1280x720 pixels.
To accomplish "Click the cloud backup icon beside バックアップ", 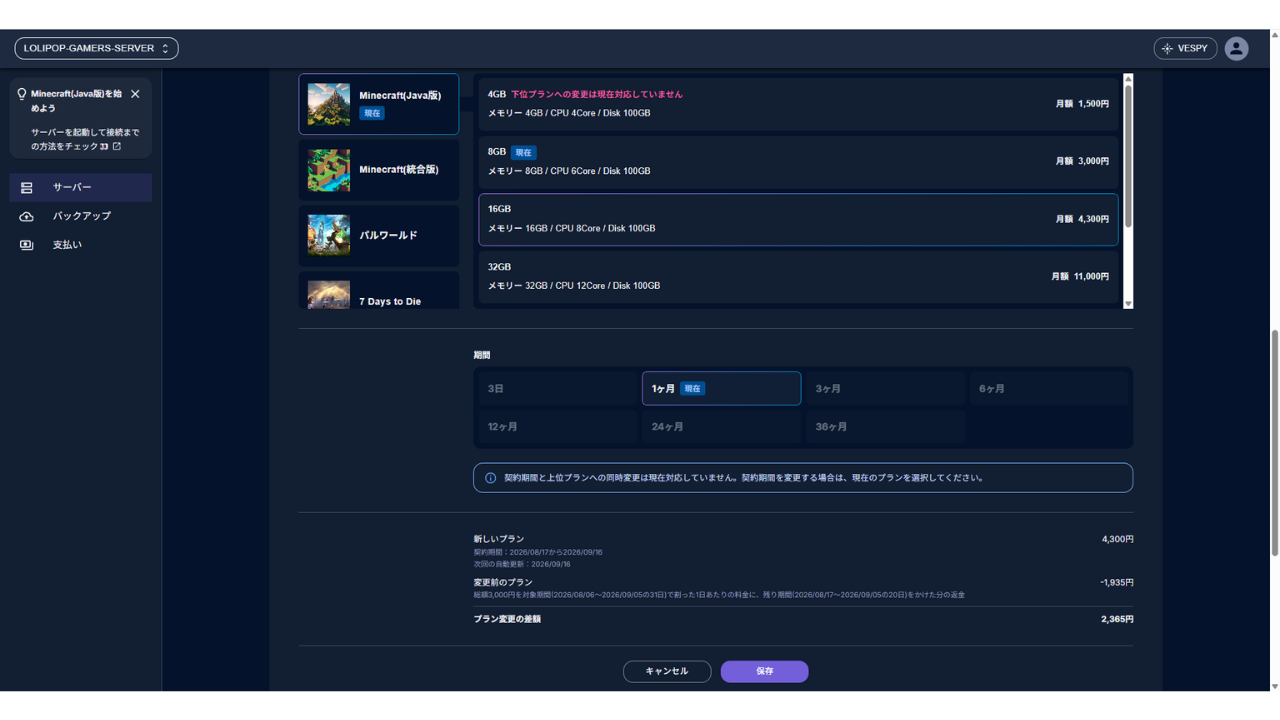I will (27, 216).
